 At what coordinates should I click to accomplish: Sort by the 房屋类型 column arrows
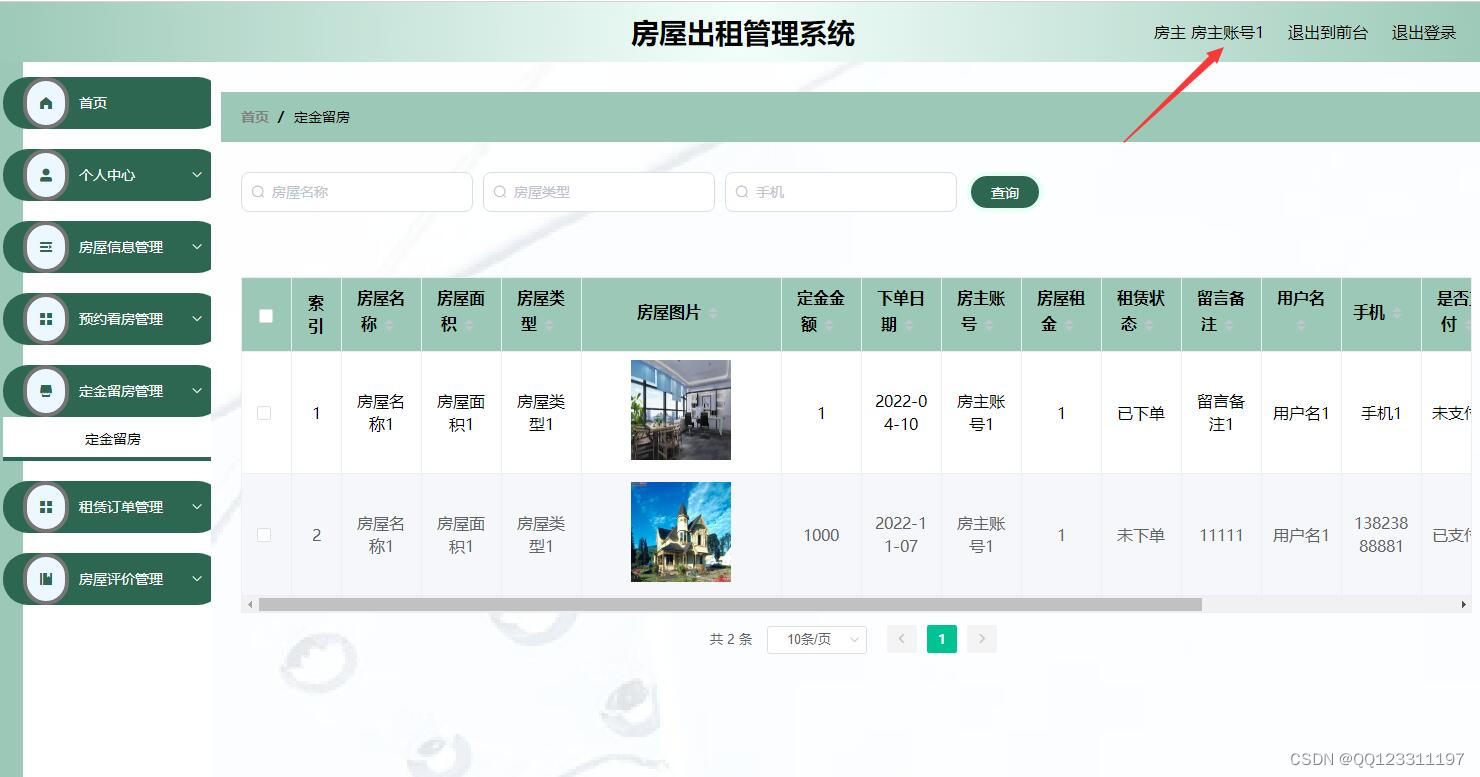(549, 325)
